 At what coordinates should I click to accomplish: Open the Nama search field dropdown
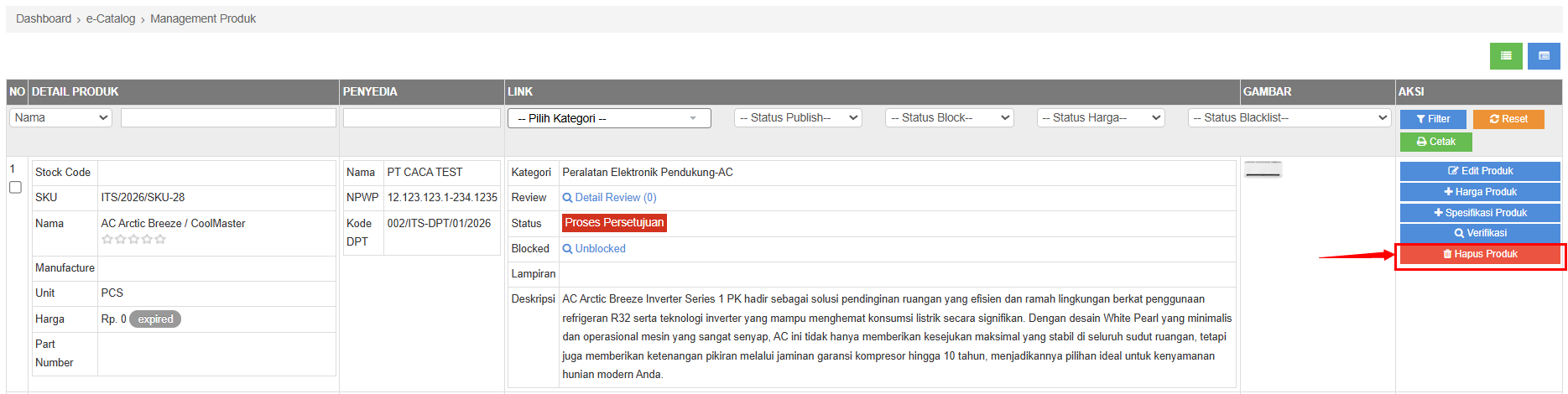(60, 118)
